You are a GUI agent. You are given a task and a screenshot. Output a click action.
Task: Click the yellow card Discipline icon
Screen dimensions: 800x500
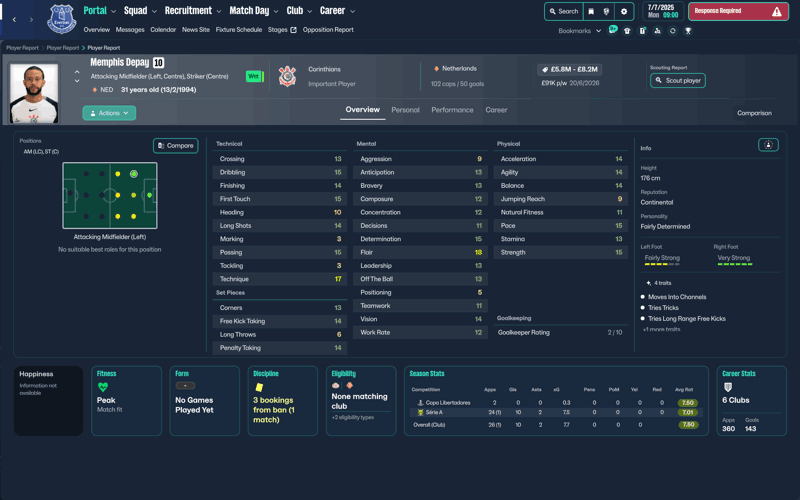[259, 387]
